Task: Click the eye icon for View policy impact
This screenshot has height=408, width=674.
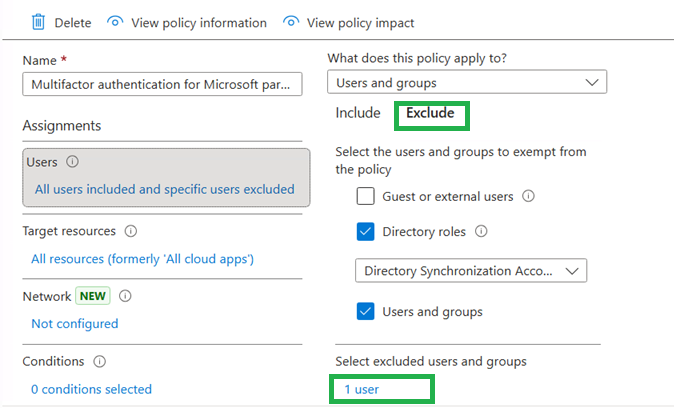Action: pos(291,21)
